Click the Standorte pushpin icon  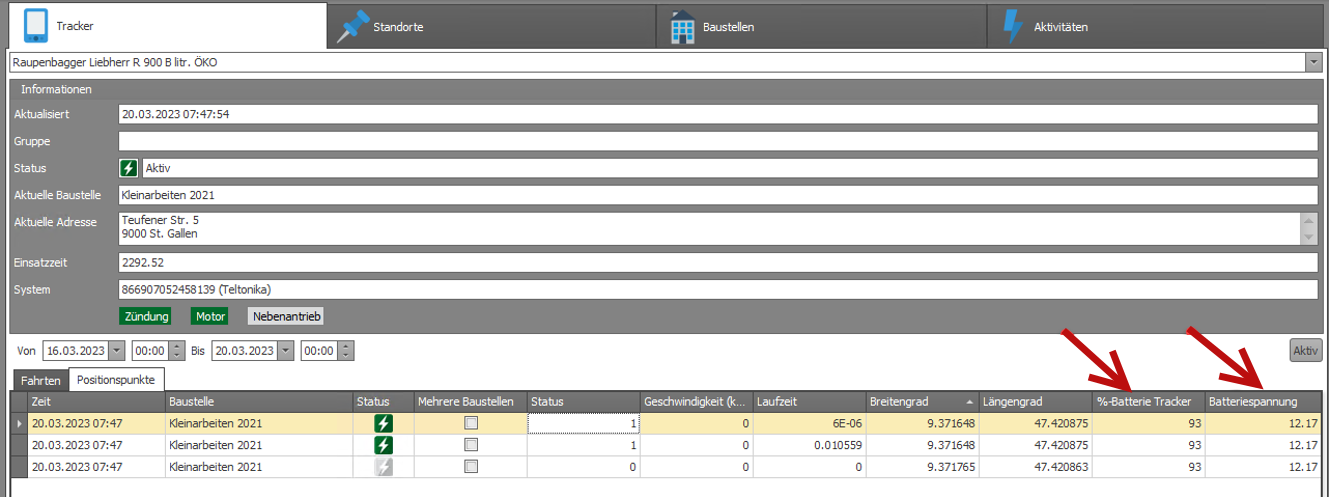(354, 26)
